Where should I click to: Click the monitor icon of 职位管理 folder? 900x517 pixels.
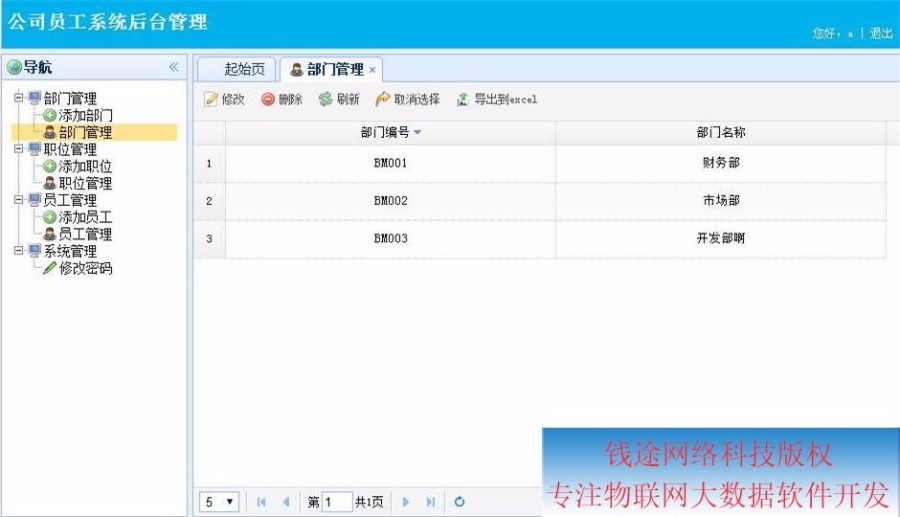pyautogui.click(x=35, y=149)
